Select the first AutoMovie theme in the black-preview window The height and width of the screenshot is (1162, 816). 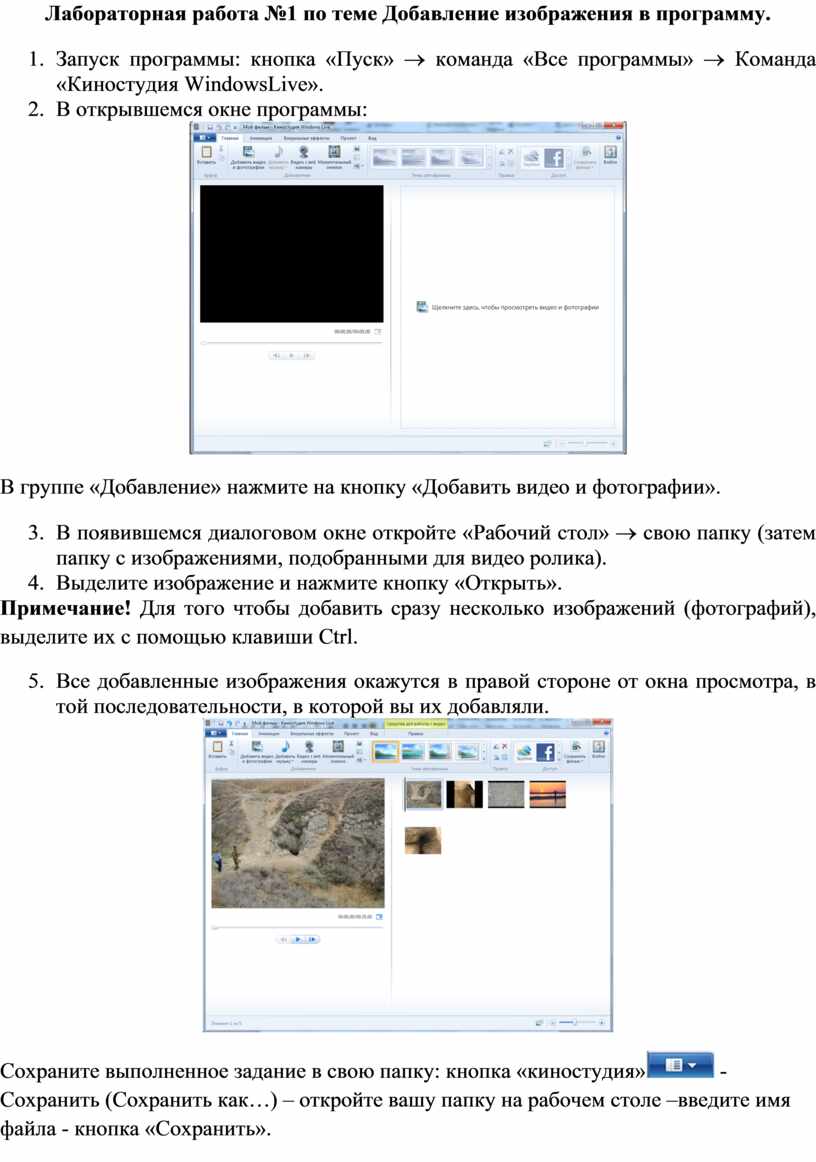point(384,157)
